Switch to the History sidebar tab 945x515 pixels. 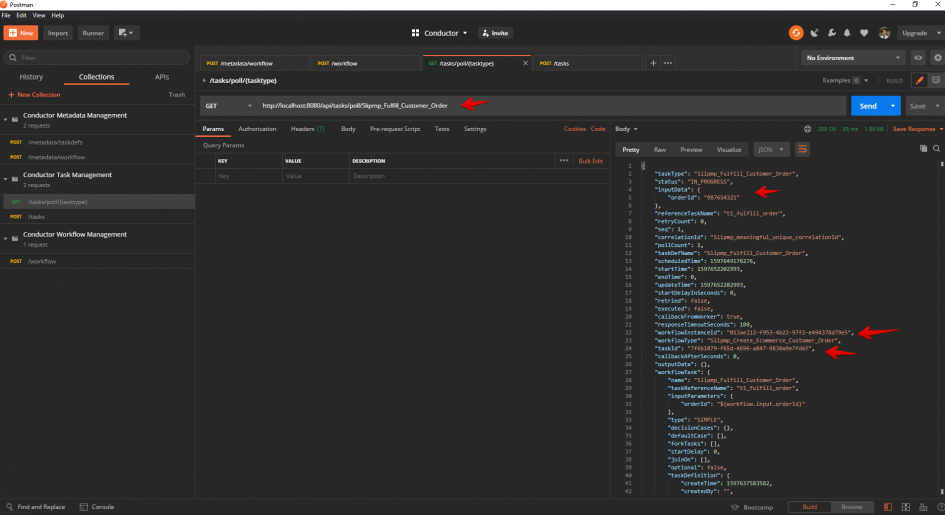point(31,77)
